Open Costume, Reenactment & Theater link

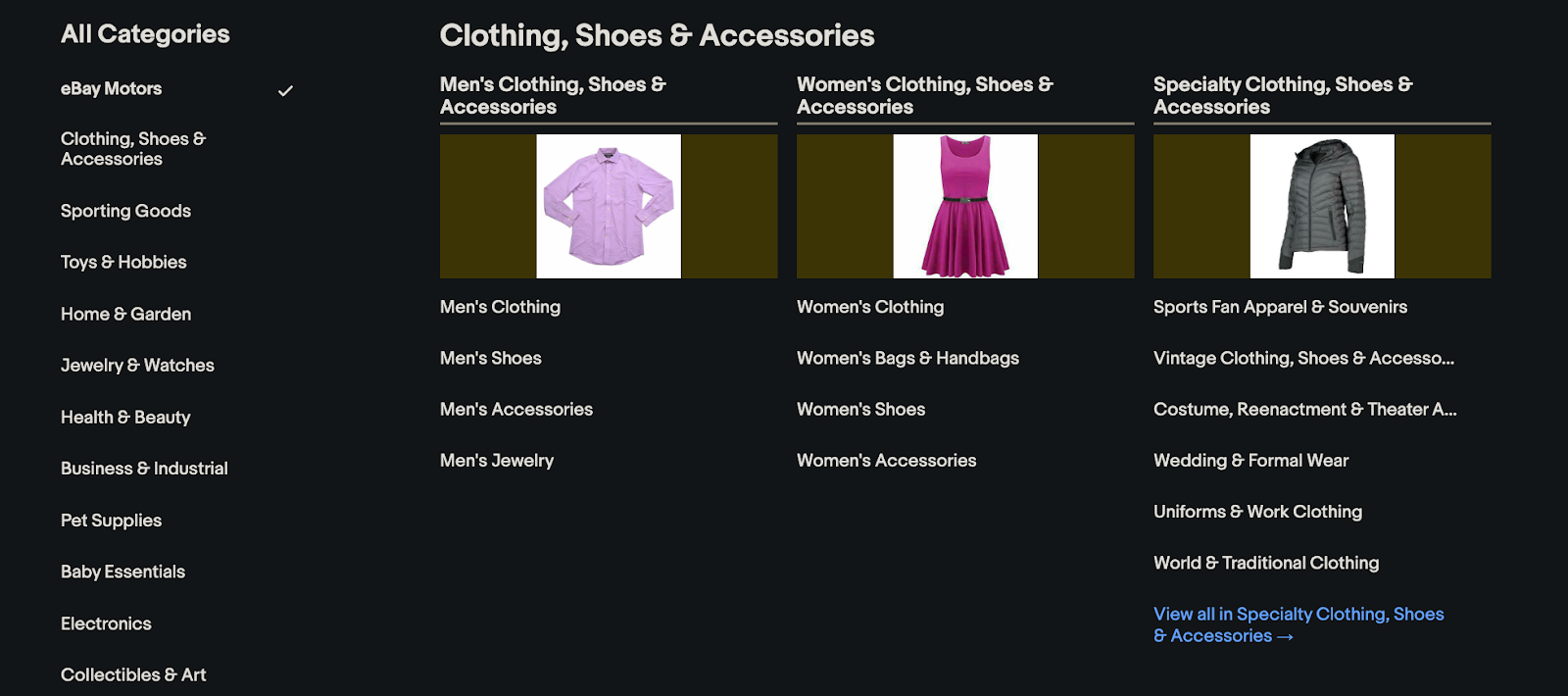[x=1304, y=409]
